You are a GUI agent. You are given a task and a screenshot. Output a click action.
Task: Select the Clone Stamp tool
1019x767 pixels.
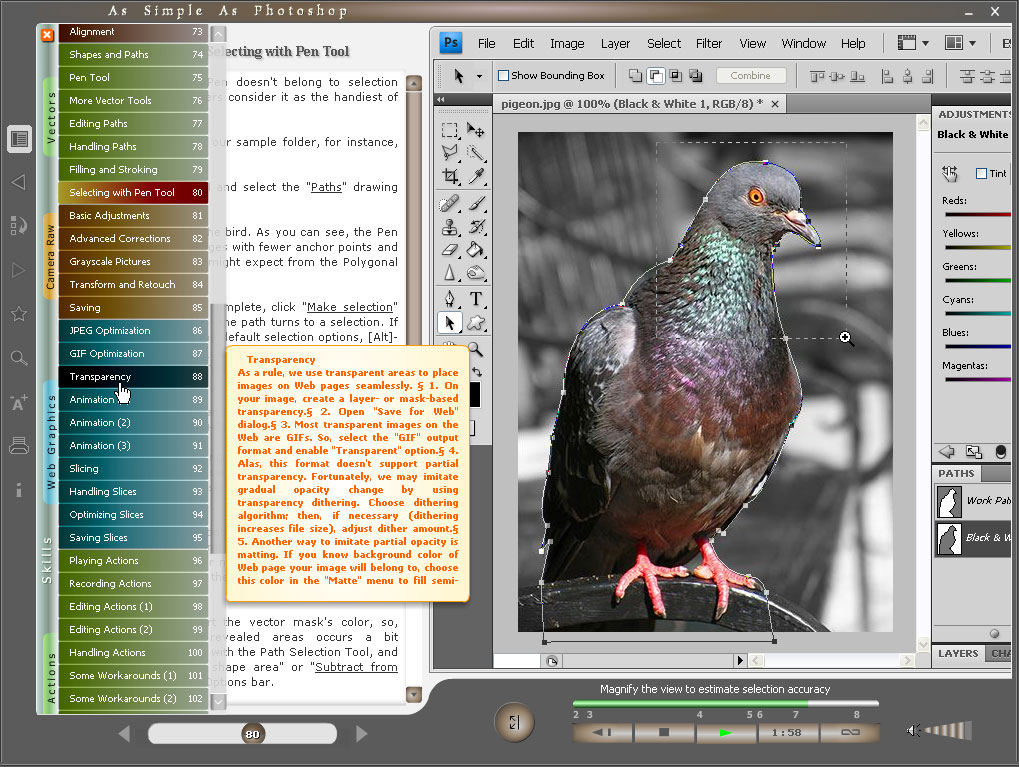coord(448,225)
